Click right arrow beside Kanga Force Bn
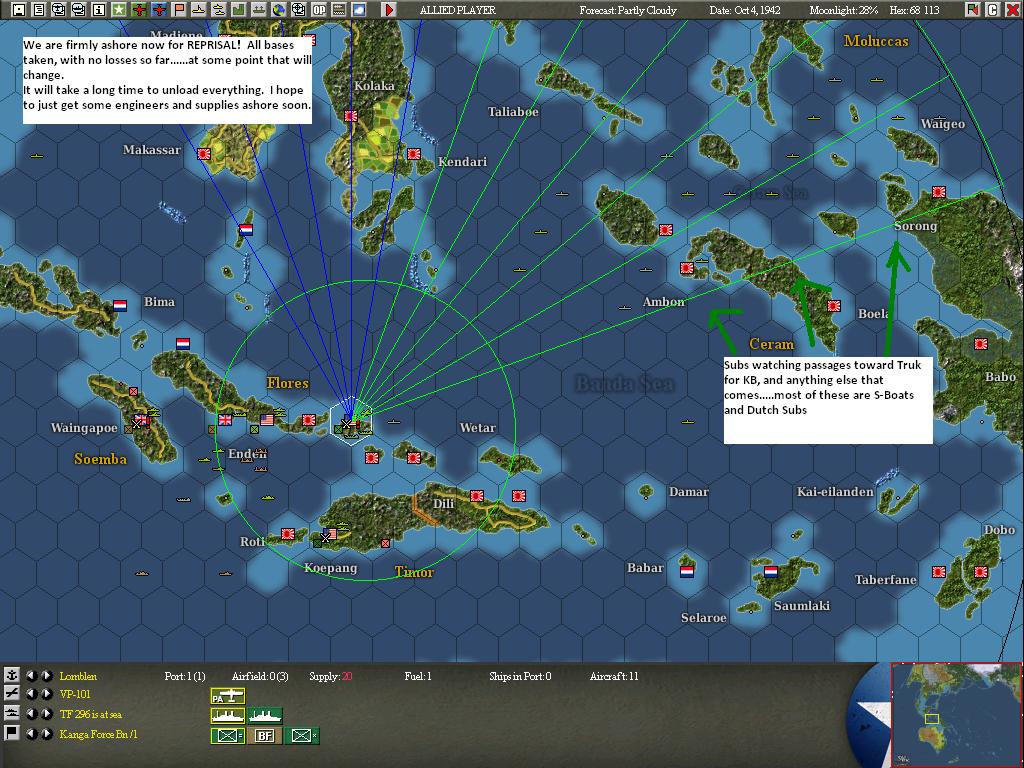 (x=47, y=734)
